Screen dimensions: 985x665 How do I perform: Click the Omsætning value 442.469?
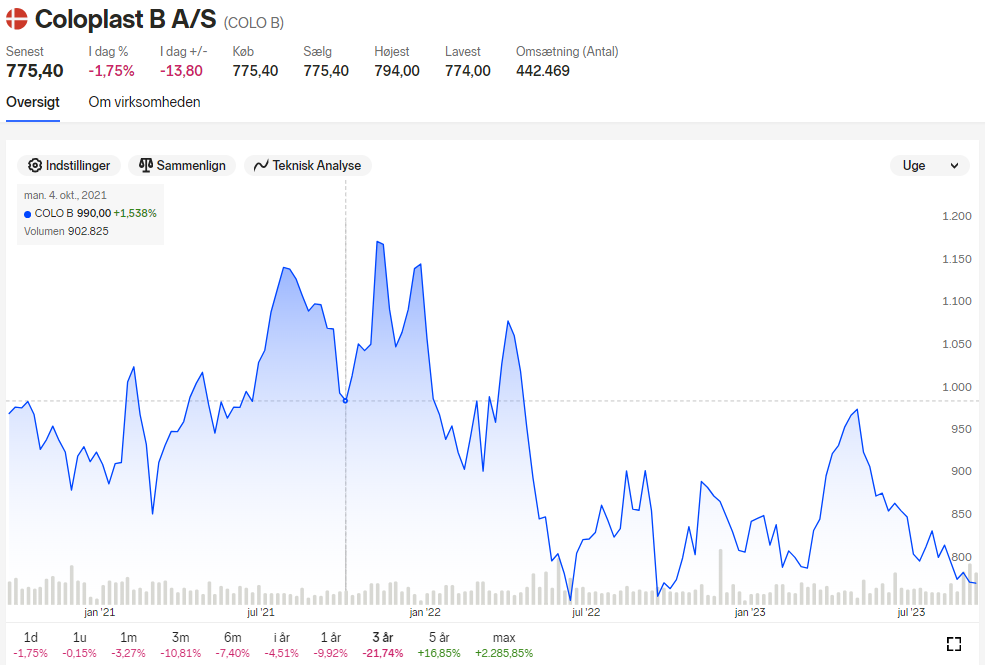point(543,71)
